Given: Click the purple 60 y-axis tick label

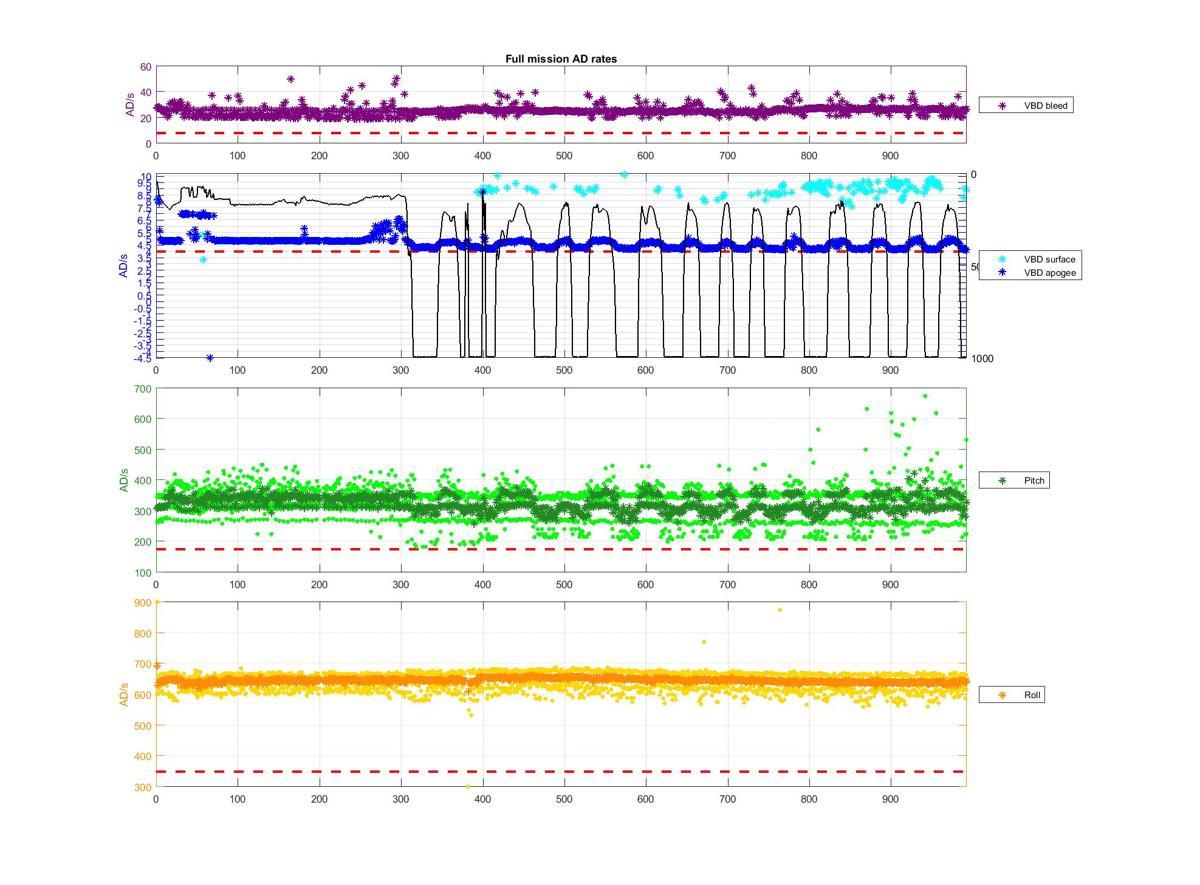Looking at the screenshot, I should pyautogui.click(x=146, y=67).
